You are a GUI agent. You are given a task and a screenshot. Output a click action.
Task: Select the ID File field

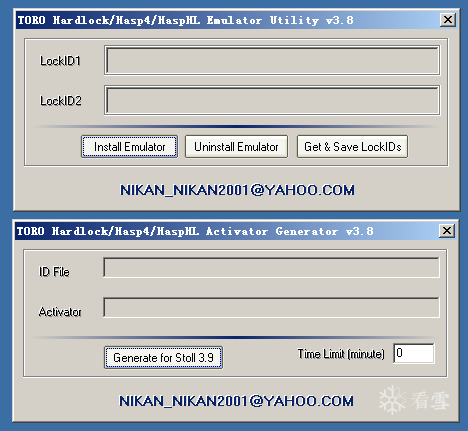[x=271, y=268]
